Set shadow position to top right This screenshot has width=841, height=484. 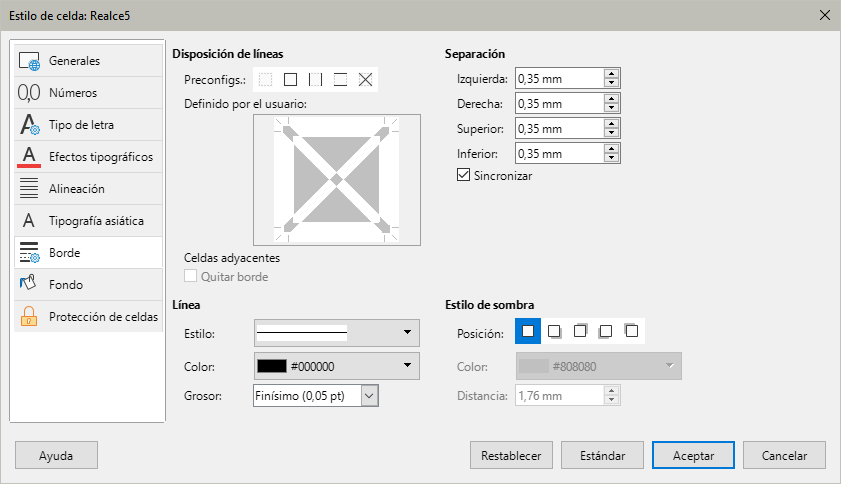pyautogui.click(x=580, y=331)
